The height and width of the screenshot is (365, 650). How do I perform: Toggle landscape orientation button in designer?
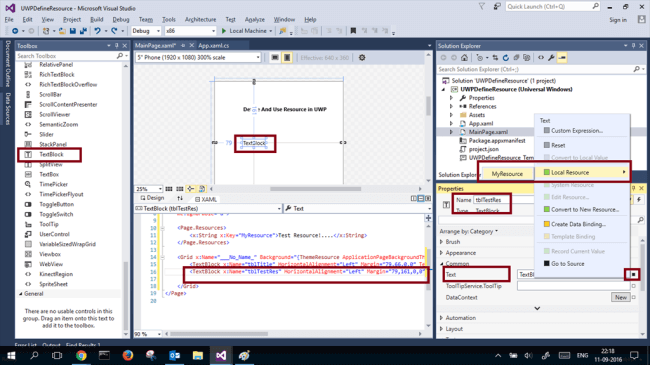click(x=275, y=58)
